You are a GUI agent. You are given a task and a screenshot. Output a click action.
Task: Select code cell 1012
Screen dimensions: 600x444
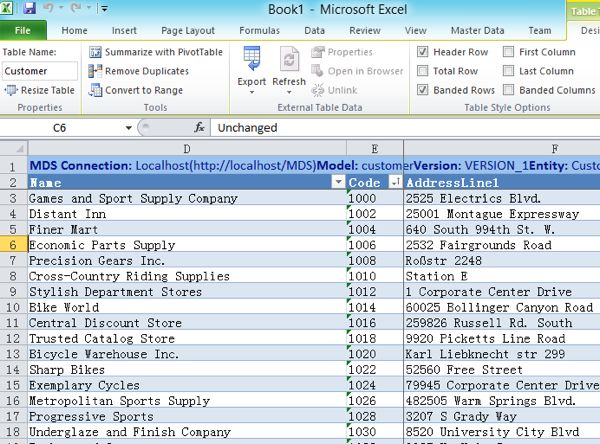(375, 291)
